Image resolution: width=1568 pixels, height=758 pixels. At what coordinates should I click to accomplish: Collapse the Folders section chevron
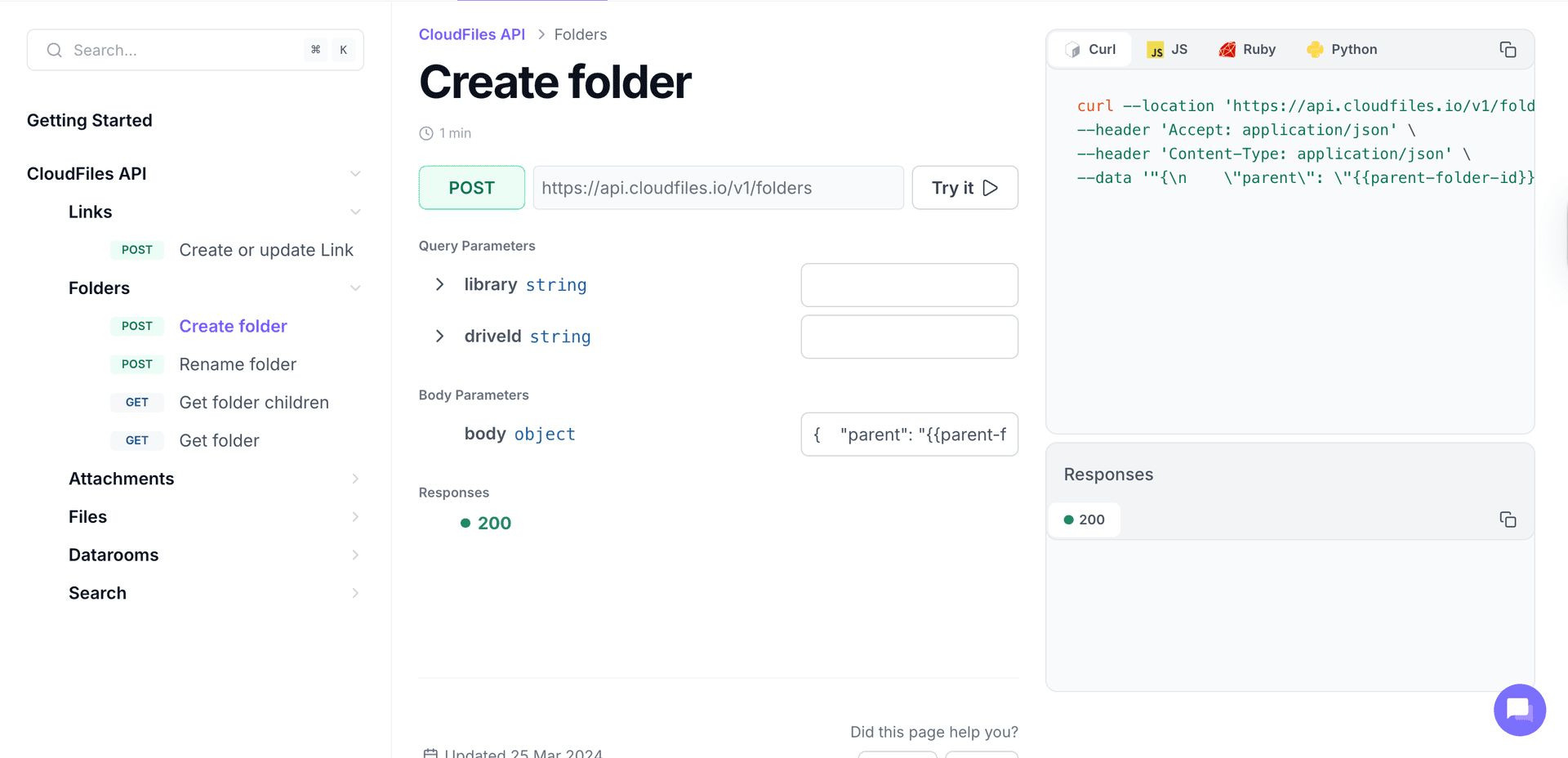pos(355,288)
